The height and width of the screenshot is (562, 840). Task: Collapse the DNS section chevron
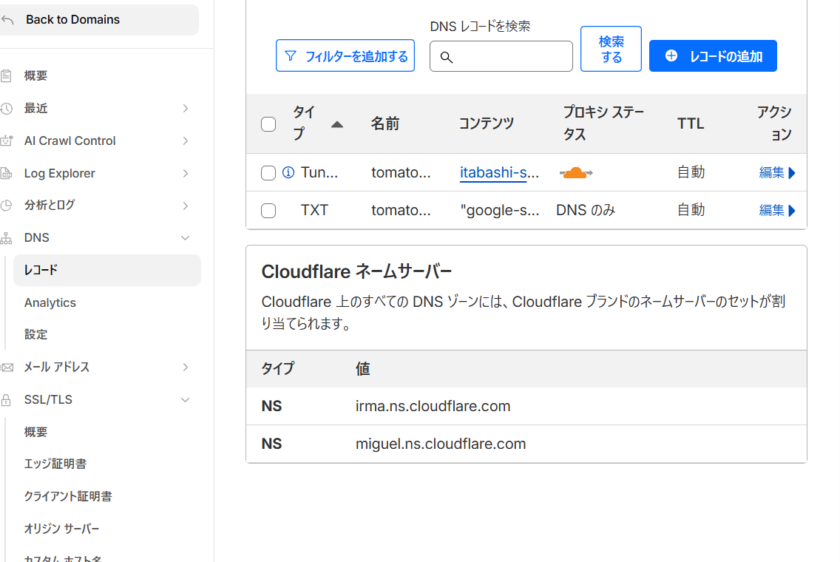coord(185,238)
